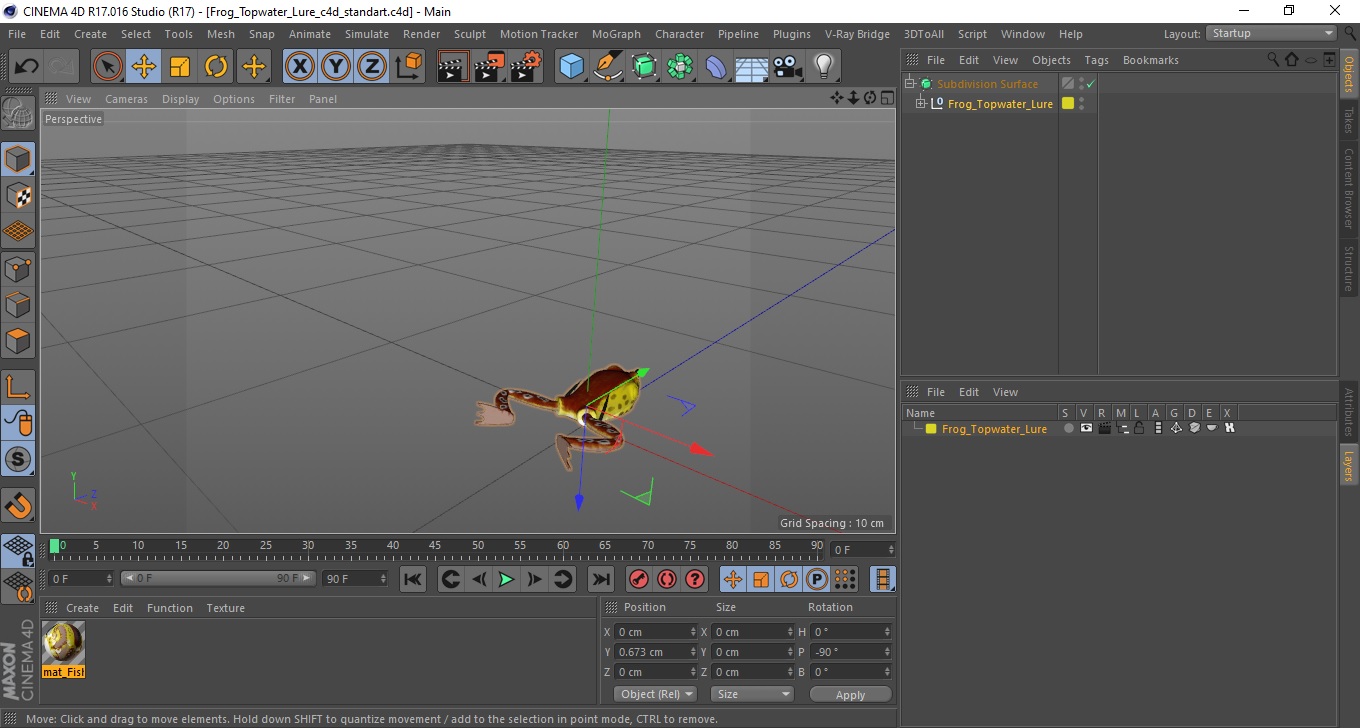Add a Camera object
Image resolution: width=1360 pixels, height=728 pixels.
(788, 67)
